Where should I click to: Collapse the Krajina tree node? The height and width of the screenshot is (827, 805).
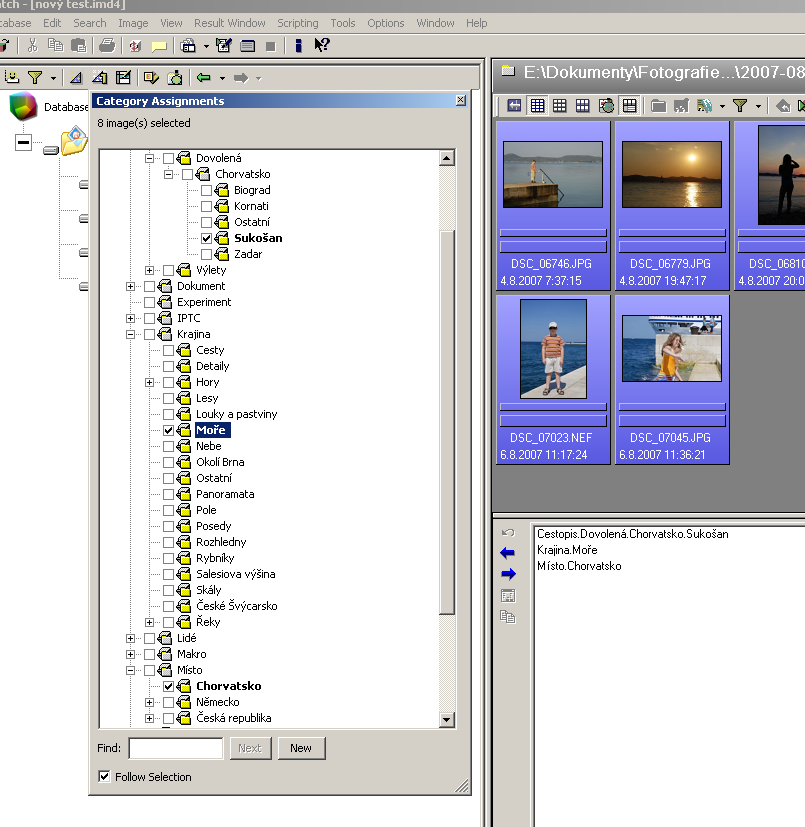pyautogui.click(x=130, y=334)
